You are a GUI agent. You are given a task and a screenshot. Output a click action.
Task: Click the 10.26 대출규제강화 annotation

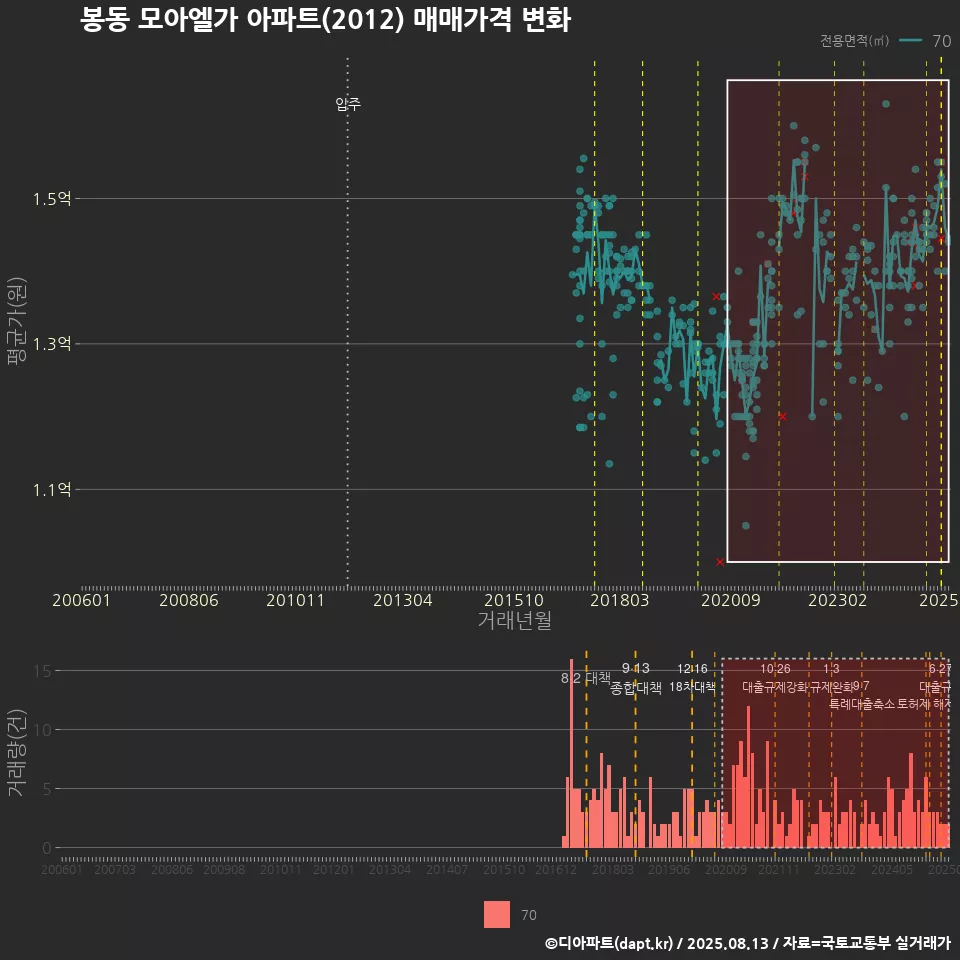pyautogui.click(x=775, y=678)
